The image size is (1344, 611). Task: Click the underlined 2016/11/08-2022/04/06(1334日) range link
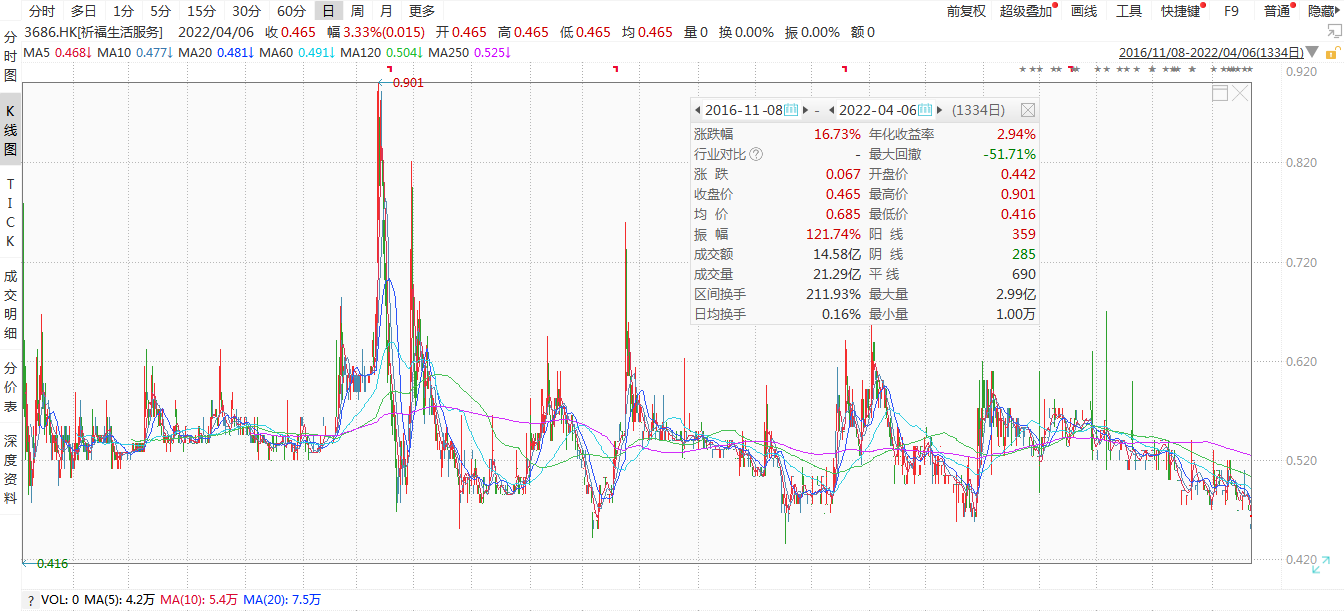coord(1211,52)
